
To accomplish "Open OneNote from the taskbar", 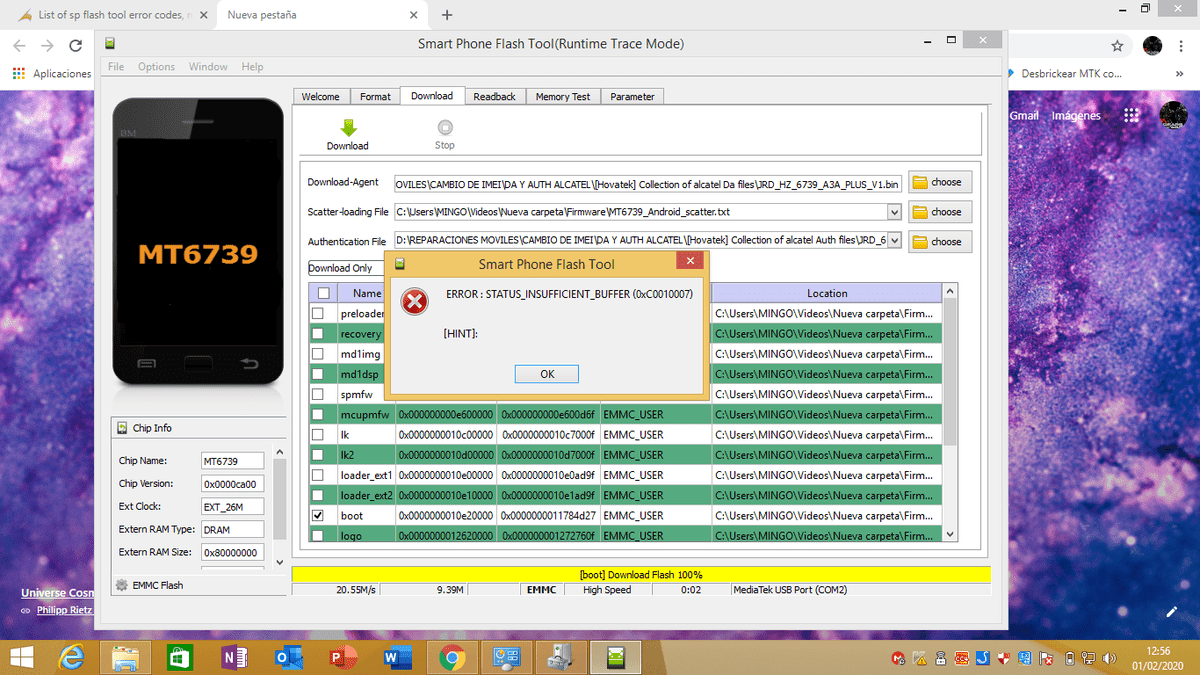I will pyautogui.click(x=235, y=657).
